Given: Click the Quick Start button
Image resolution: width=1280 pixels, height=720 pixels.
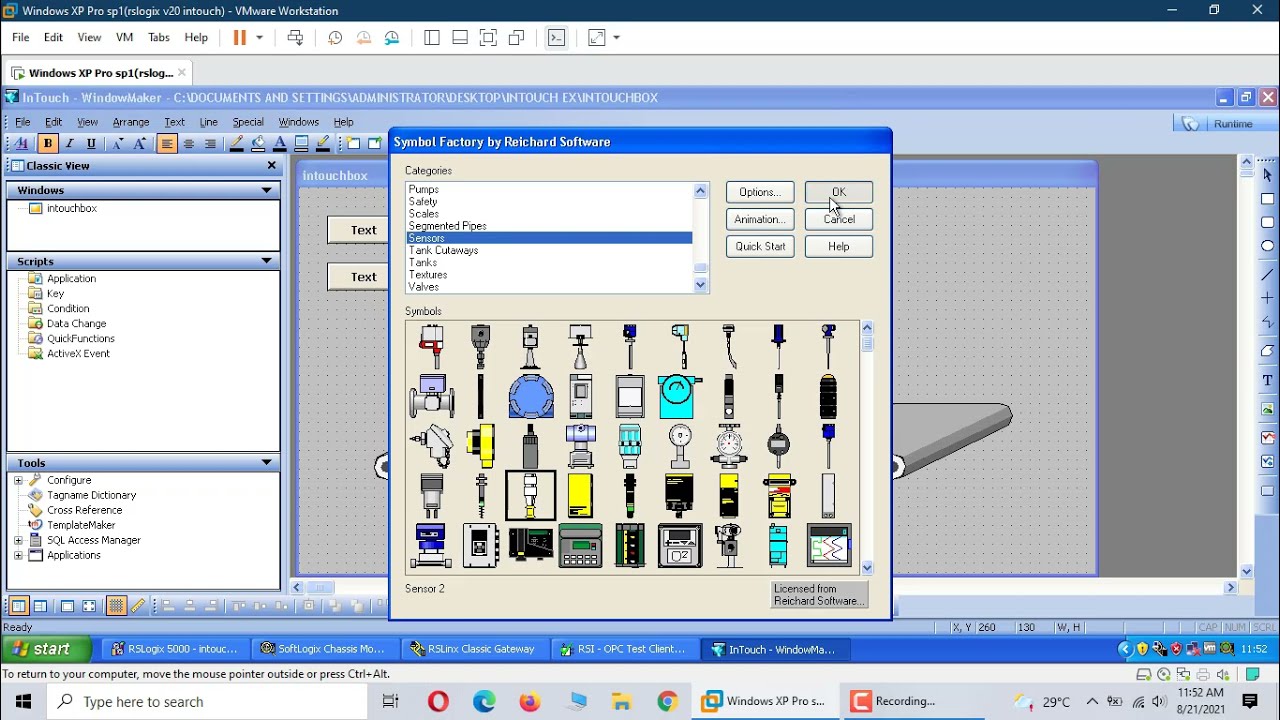Looking at the screenshot, I should (x=759, y=246).
